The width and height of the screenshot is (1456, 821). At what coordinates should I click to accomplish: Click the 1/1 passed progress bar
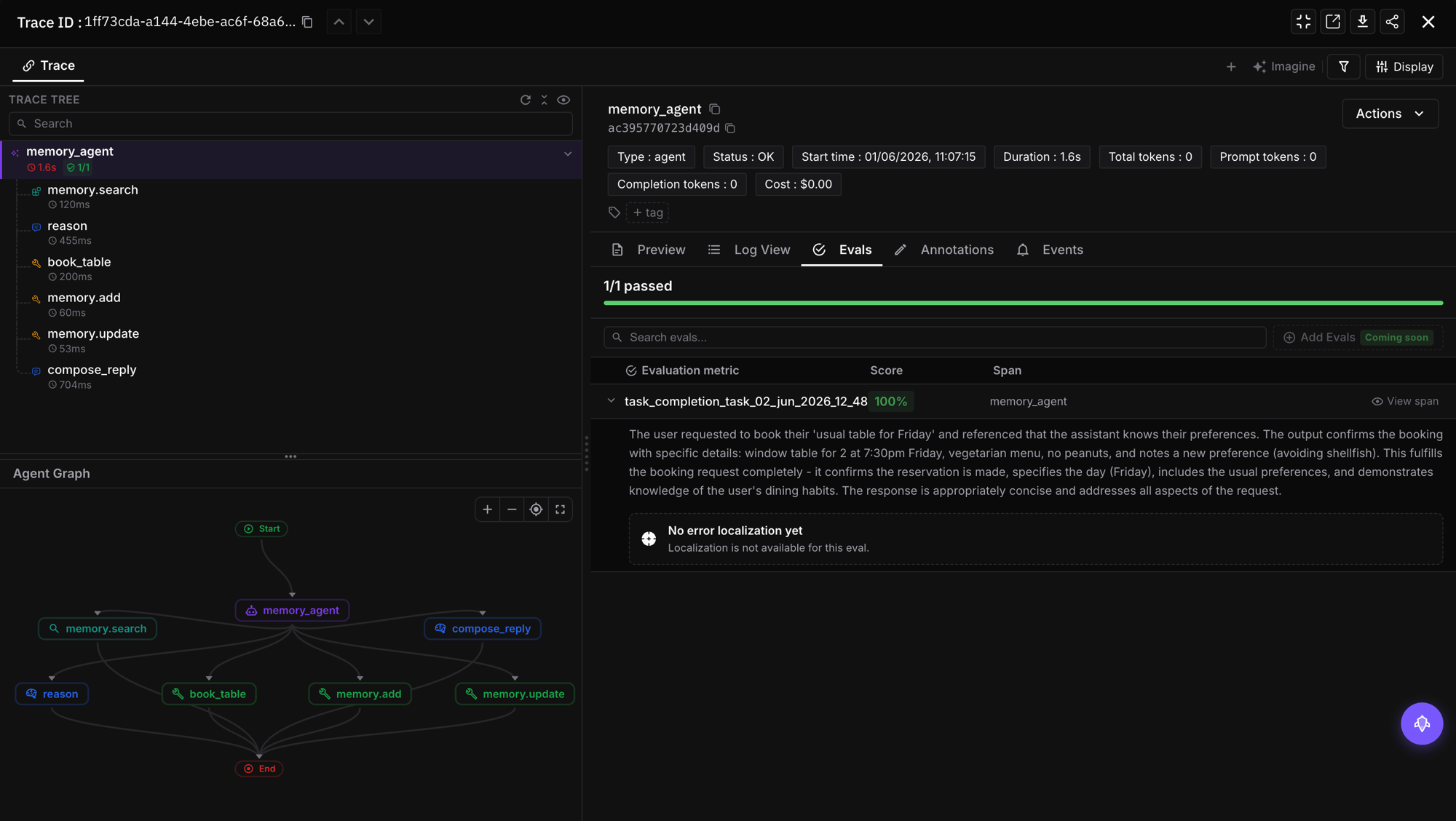(1023, 303)
